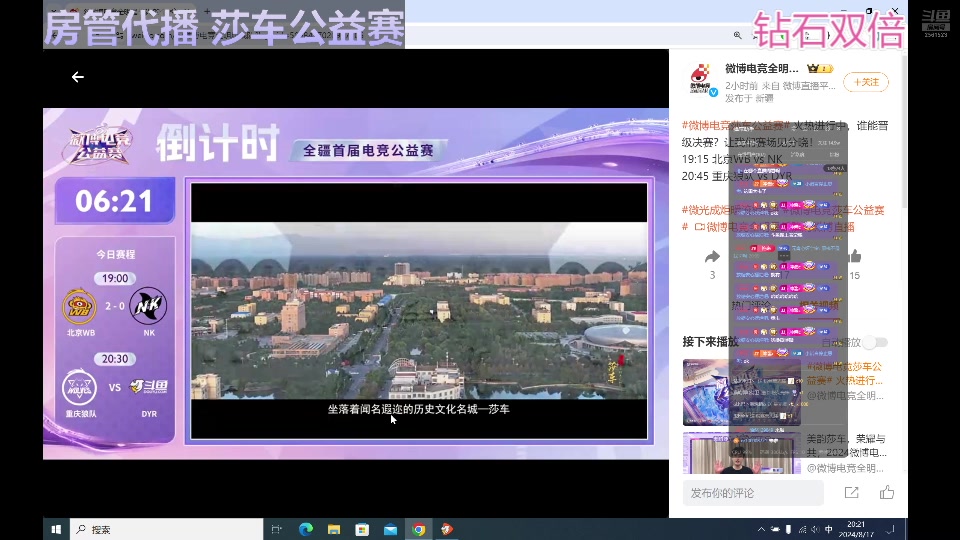Click the NK team logo
The image size is (960, 540).
tap(148, 306)
